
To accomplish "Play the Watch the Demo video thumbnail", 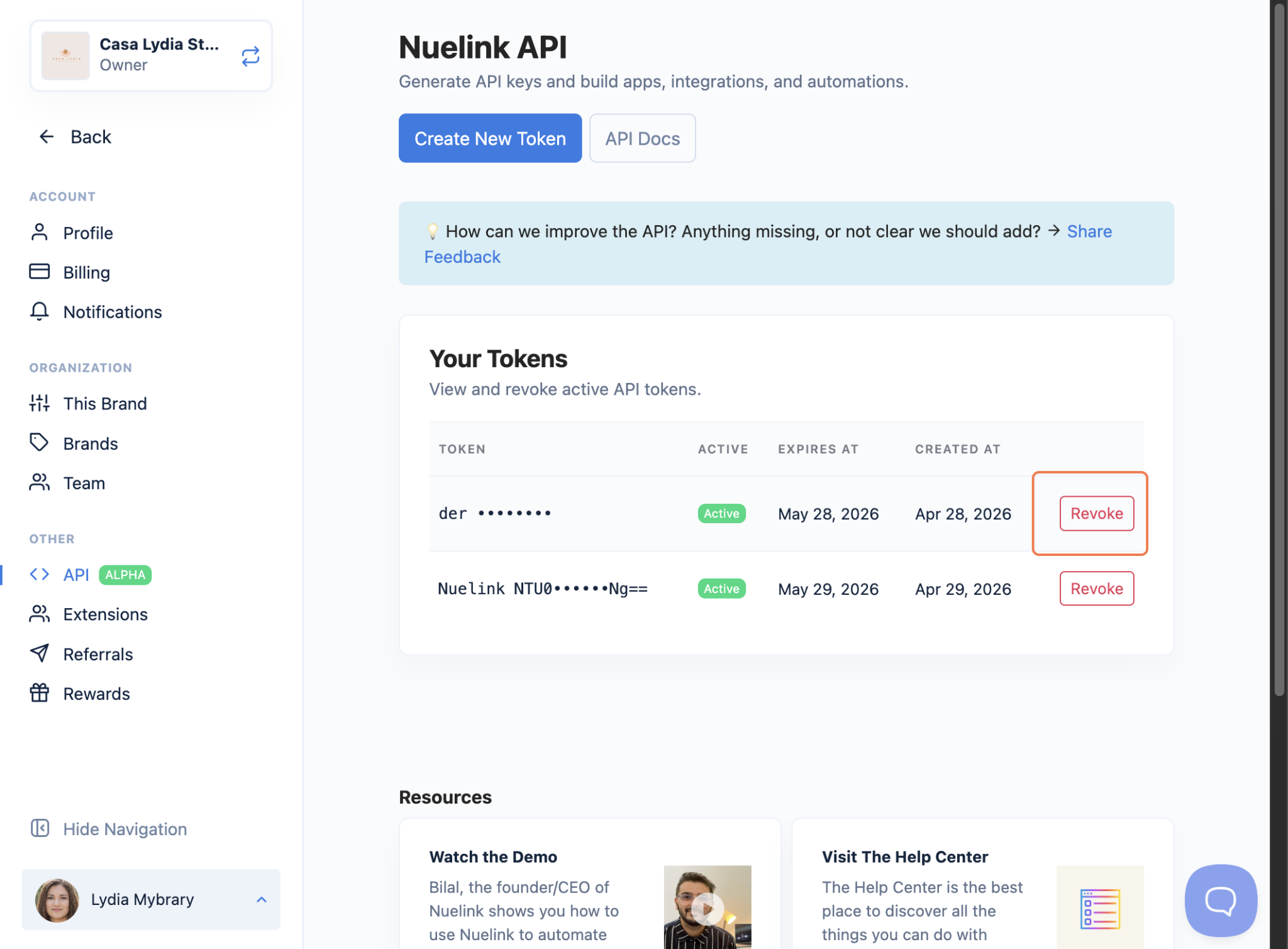I will pos(707,907).
